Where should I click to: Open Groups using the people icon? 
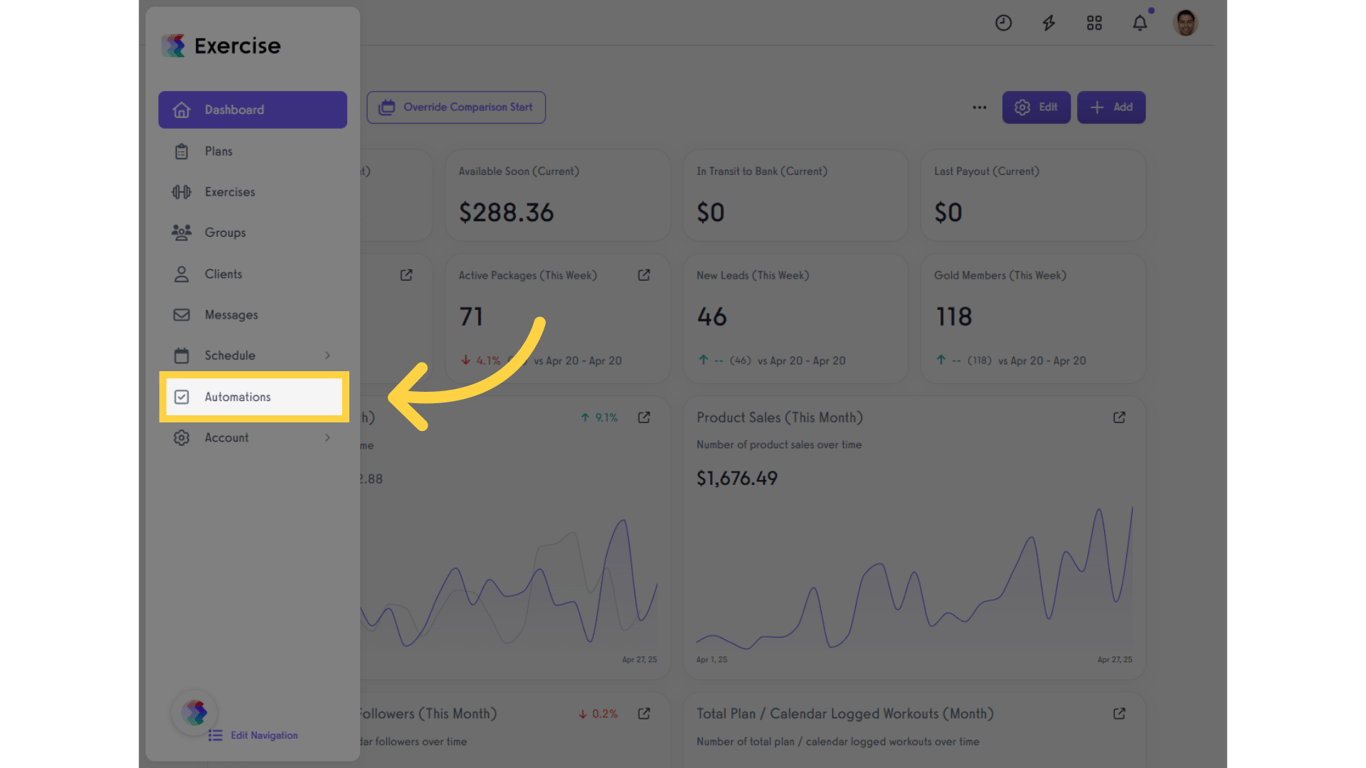(x=182, y=232)
